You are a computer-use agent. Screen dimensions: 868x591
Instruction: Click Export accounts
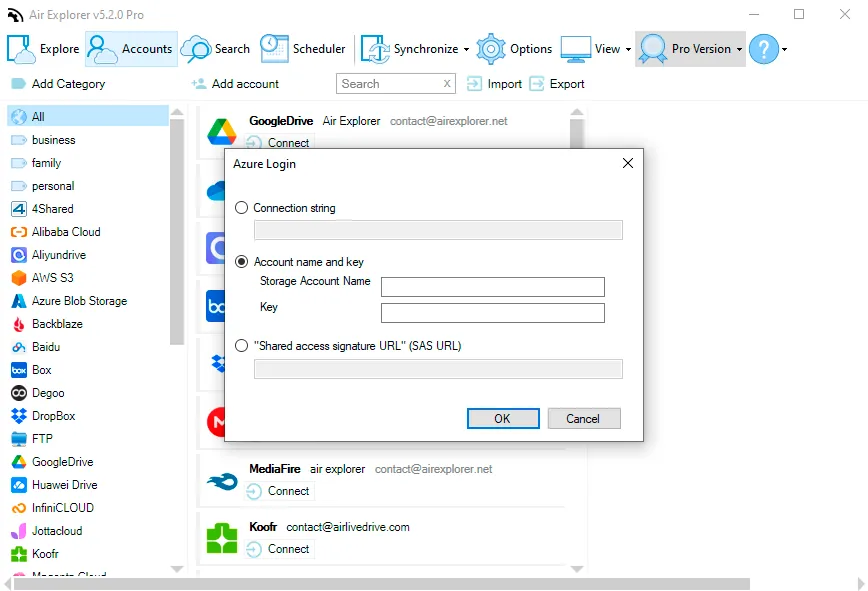[557, 84]
